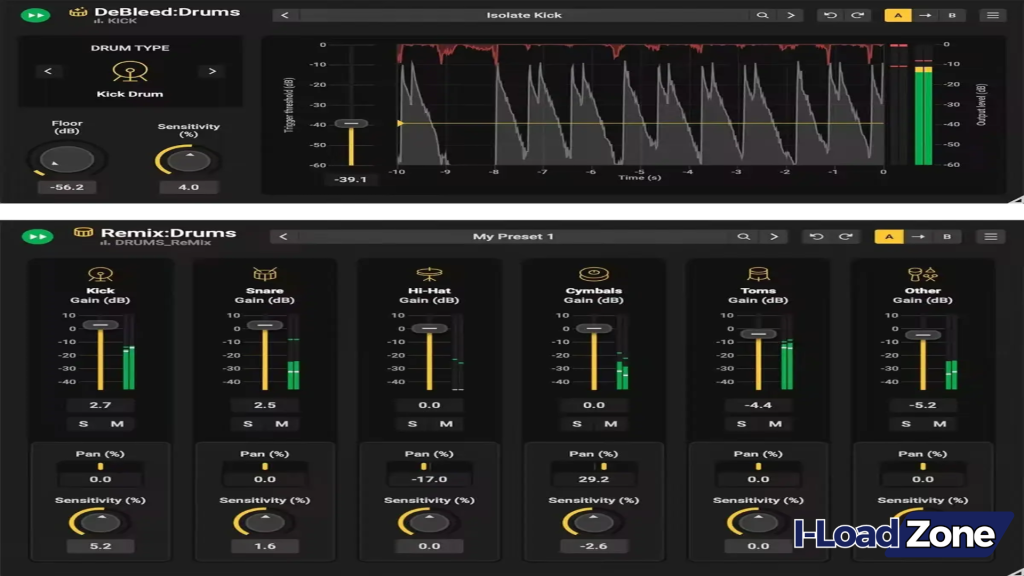1024x576 pixels.
Task: Click the previous arrow on Drum Type selector
Action: coord(48,71)
